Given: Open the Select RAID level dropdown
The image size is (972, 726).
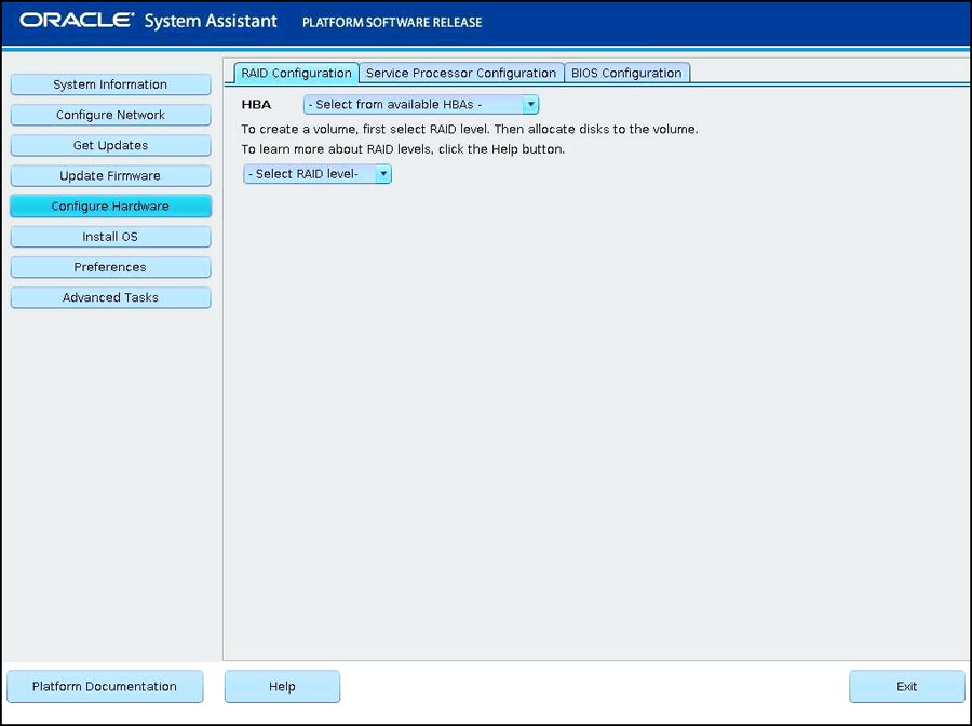Looking at the screenshot, I should 317,174.
